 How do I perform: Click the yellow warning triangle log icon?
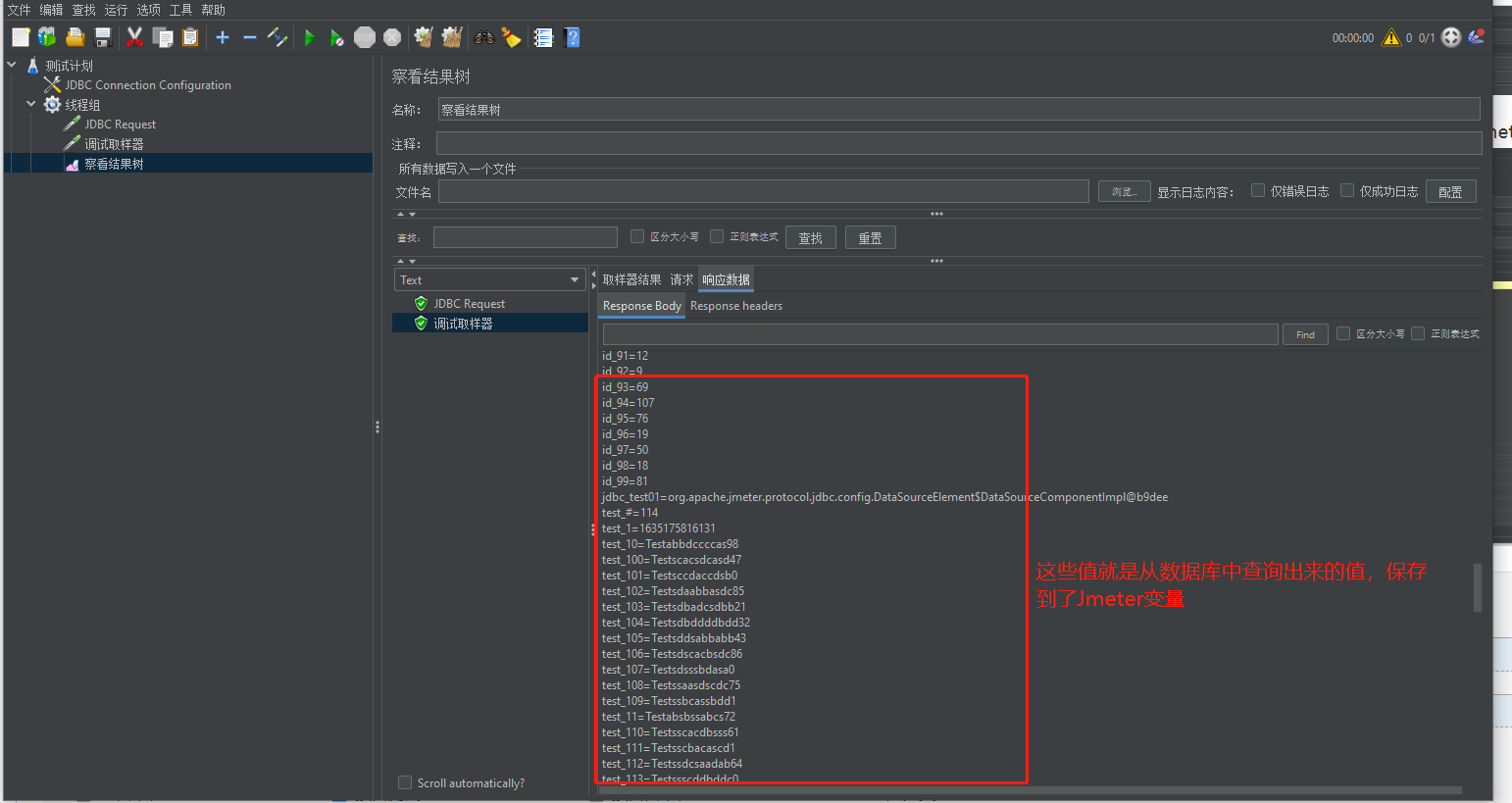point(1390,37)
